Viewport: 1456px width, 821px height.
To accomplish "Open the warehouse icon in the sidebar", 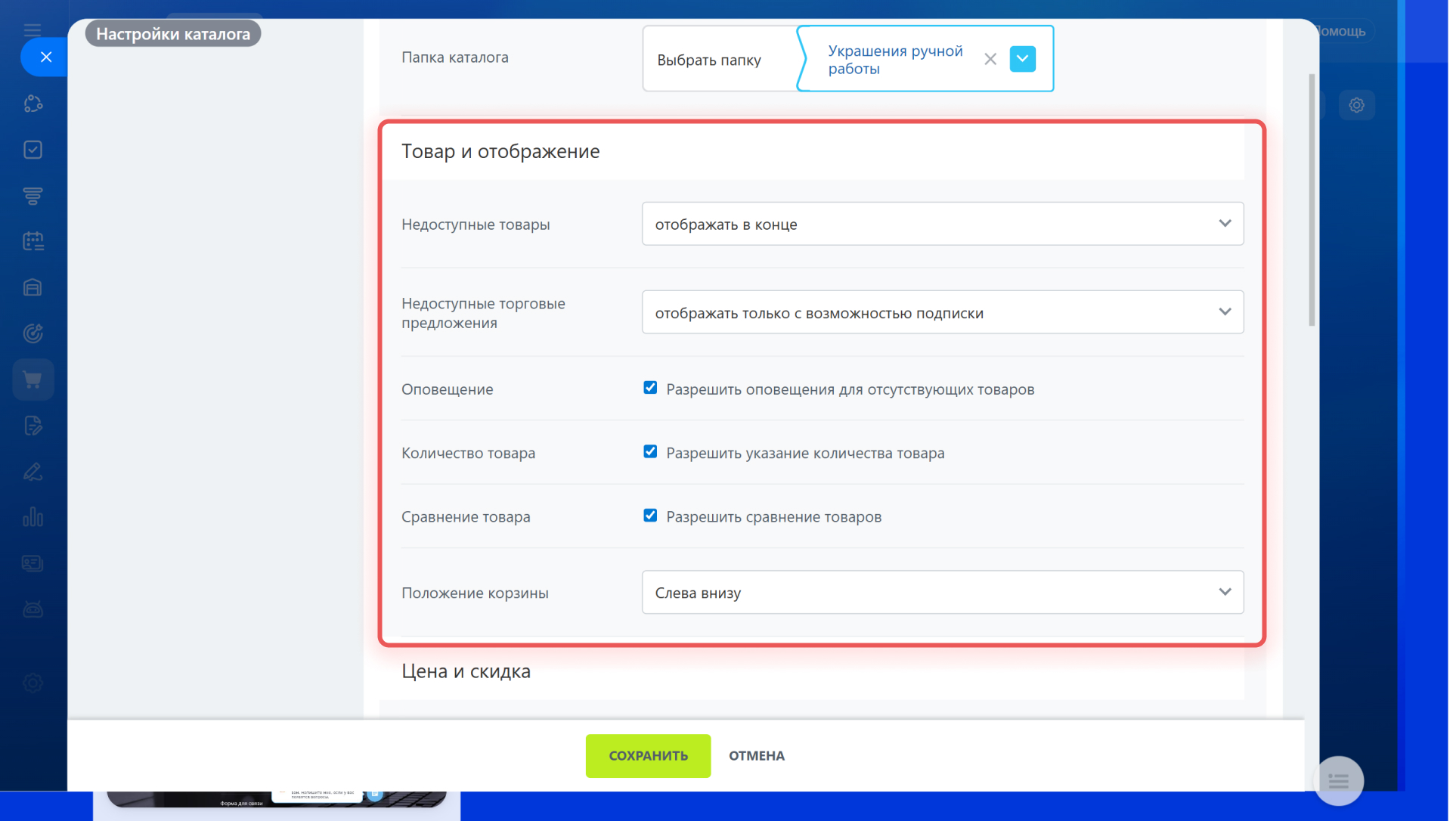I will pyautogui.click(x=33, y=287).
